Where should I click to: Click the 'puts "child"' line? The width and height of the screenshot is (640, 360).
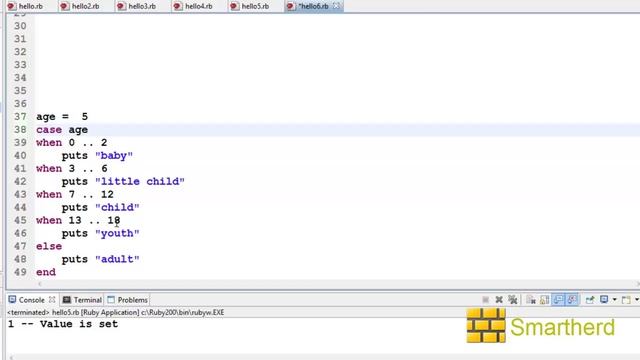pos(100,207)
